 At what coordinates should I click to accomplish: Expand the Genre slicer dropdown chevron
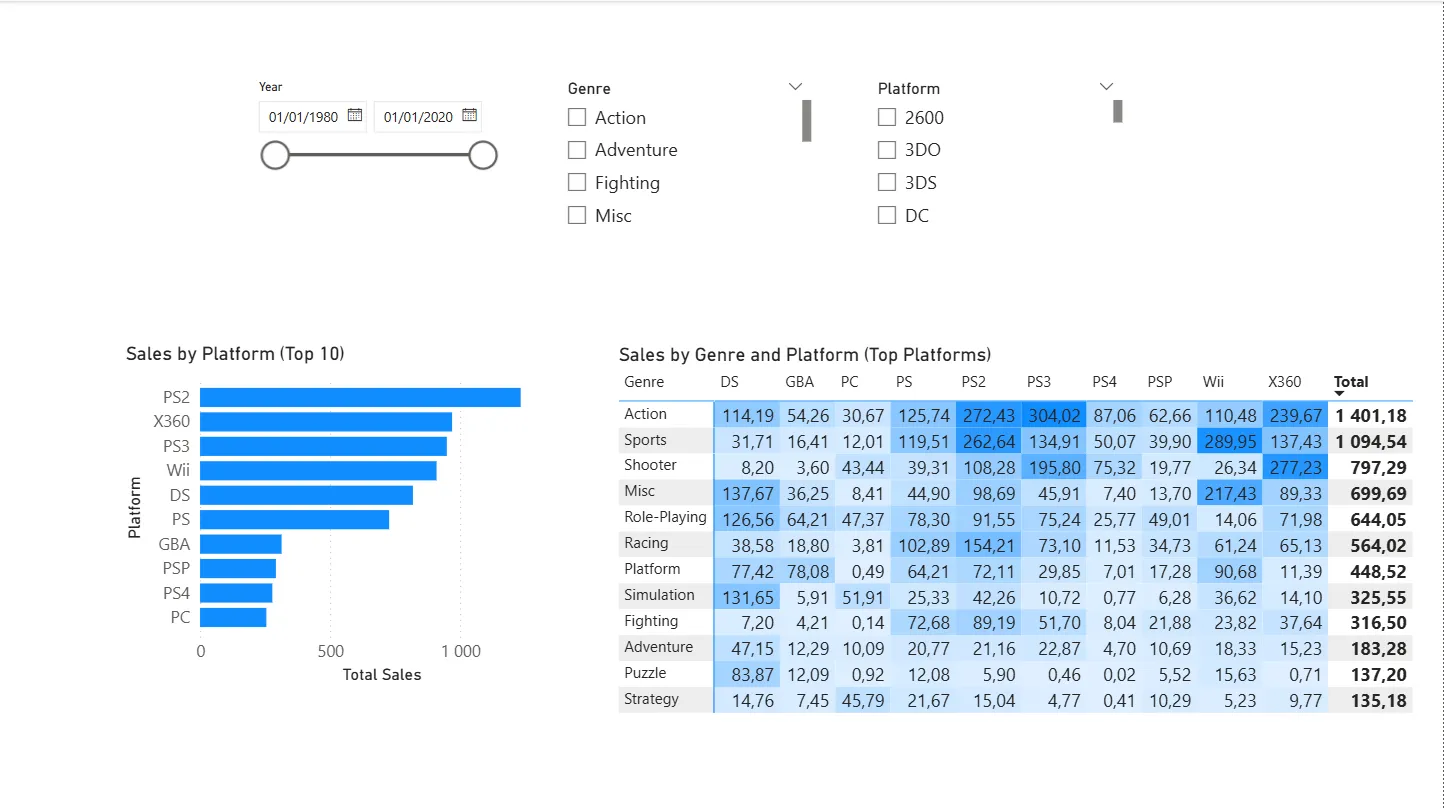tap(796, 87)
